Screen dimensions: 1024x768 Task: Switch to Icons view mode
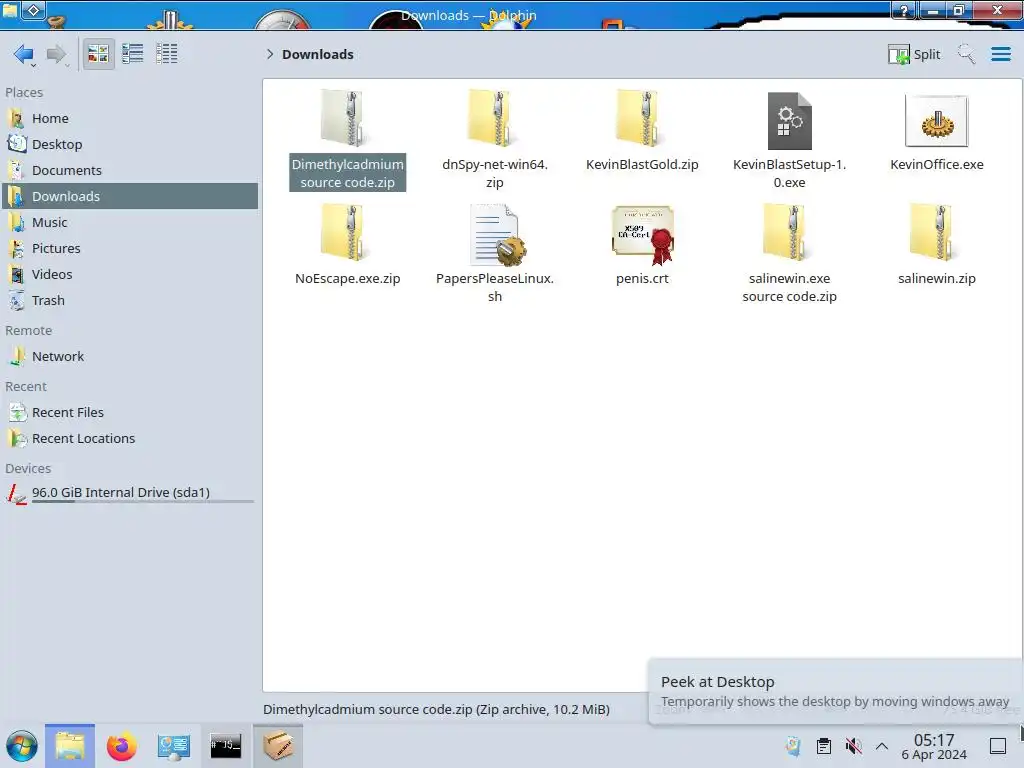(x=99, y=54)
